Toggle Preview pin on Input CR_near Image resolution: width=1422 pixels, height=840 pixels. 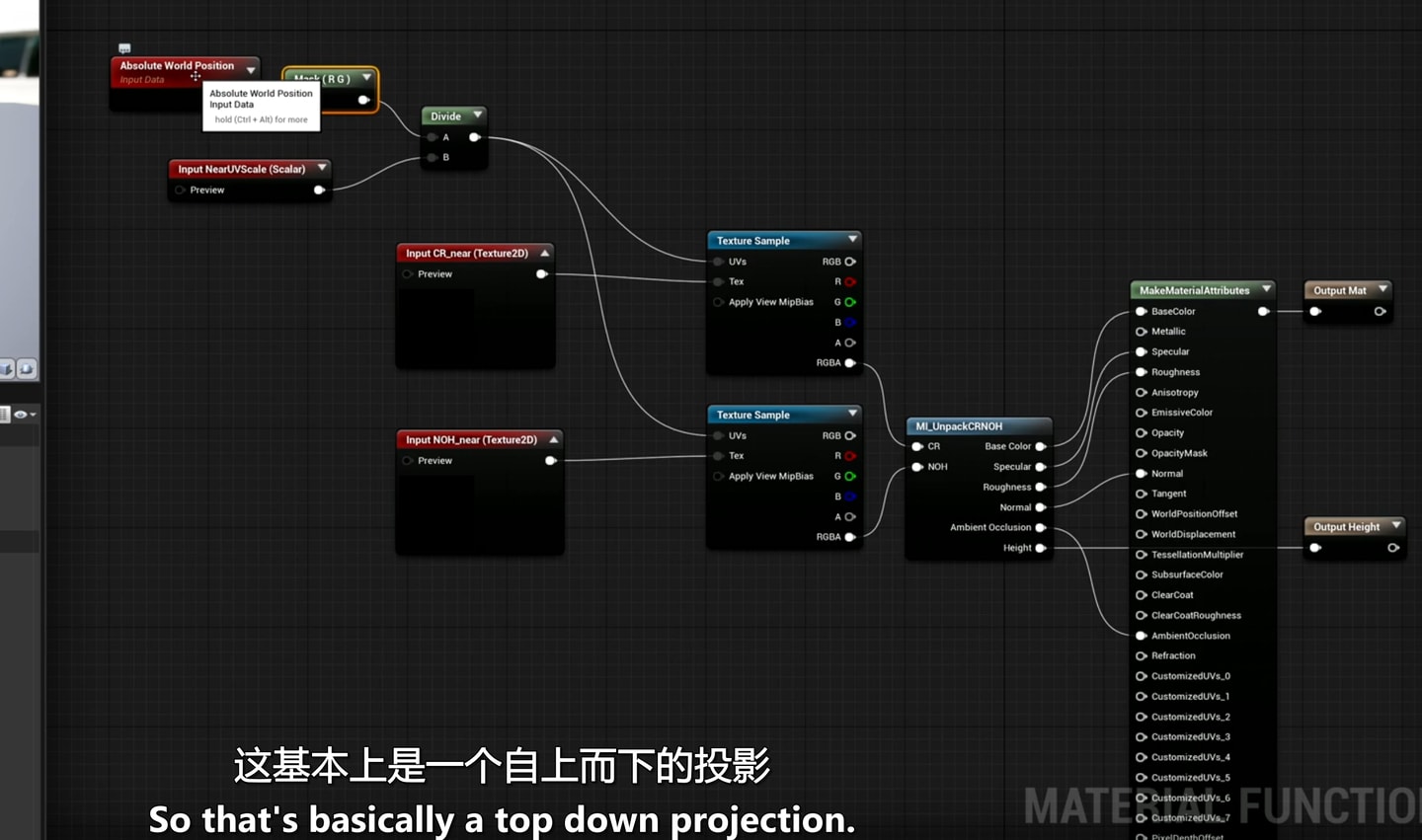(x=408, y=273)
